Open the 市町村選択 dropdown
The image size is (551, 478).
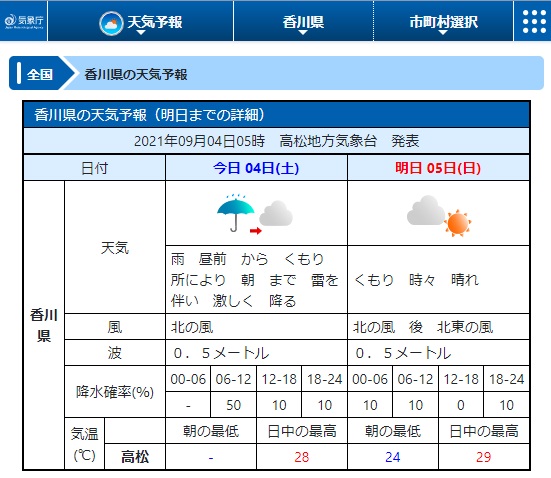point(443,22)
